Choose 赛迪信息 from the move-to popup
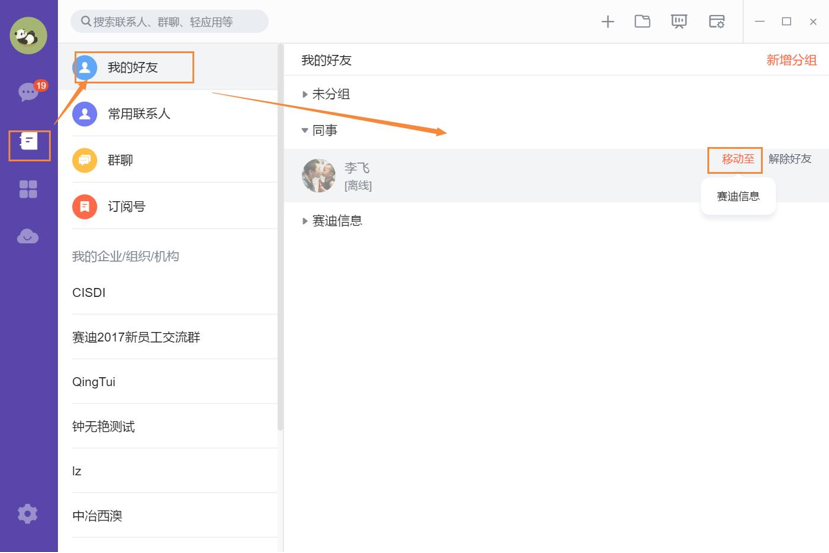The width and height of the screenshot is (829, 553). [738, 197]
